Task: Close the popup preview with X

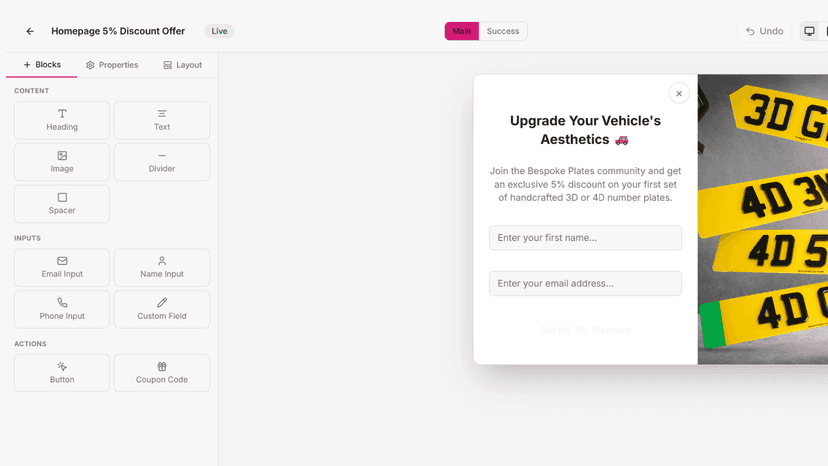Action: tap(679, 94)
